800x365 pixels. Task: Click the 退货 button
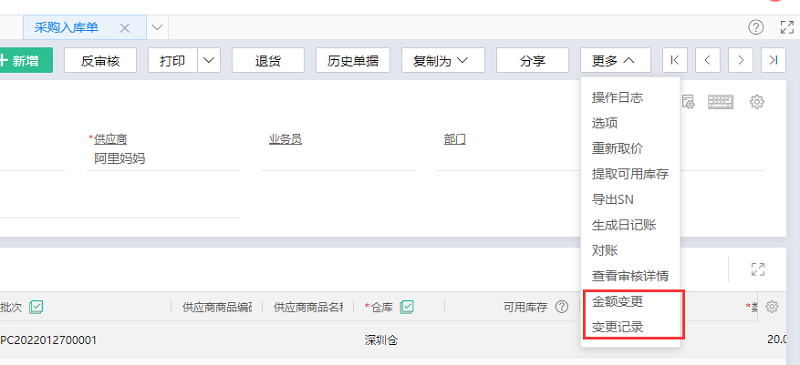(268, 60)
